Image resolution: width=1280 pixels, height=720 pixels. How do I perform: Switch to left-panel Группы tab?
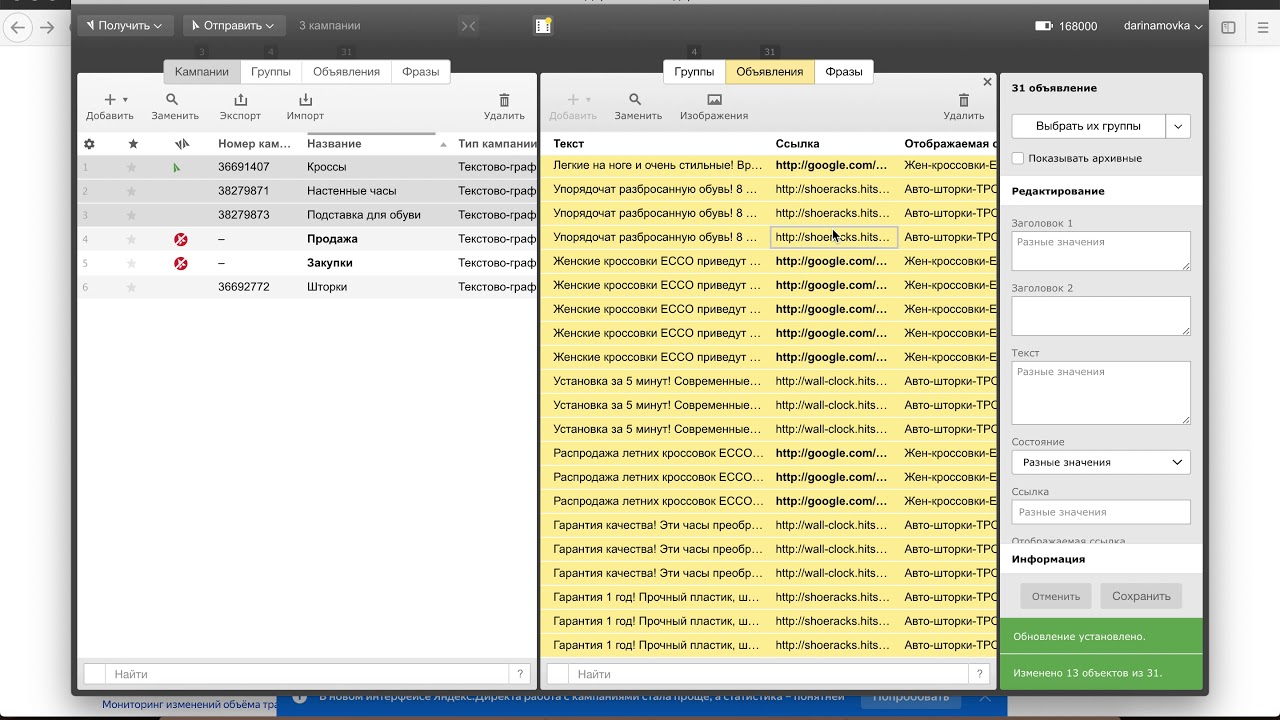click(x=271, y=72)
